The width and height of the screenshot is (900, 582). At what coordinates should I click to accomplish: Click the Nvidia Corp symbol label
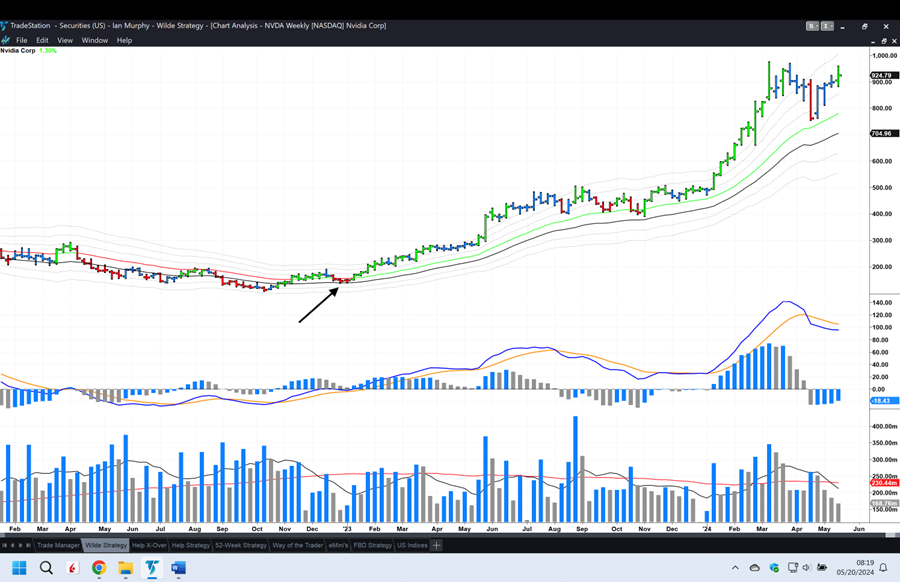(18, 51)
